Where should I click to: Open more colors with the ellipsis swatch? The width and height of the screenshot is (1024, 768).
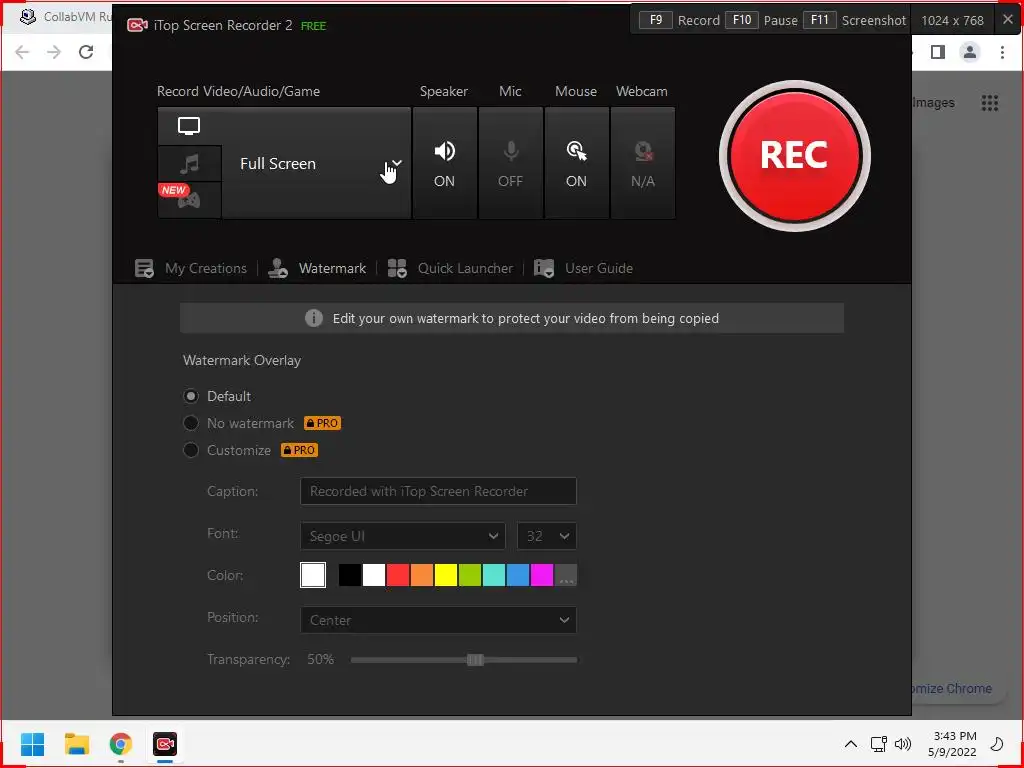click(566, 575)
